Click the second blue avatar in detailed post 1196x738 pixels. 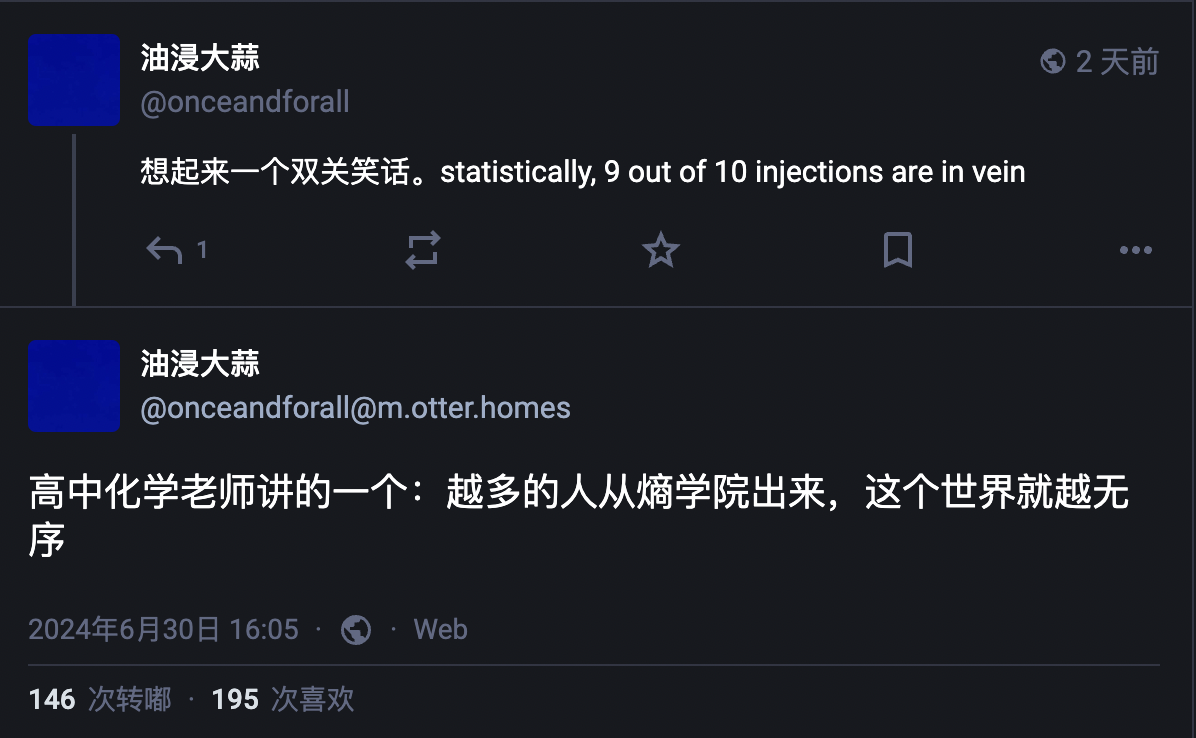point(74,386)
